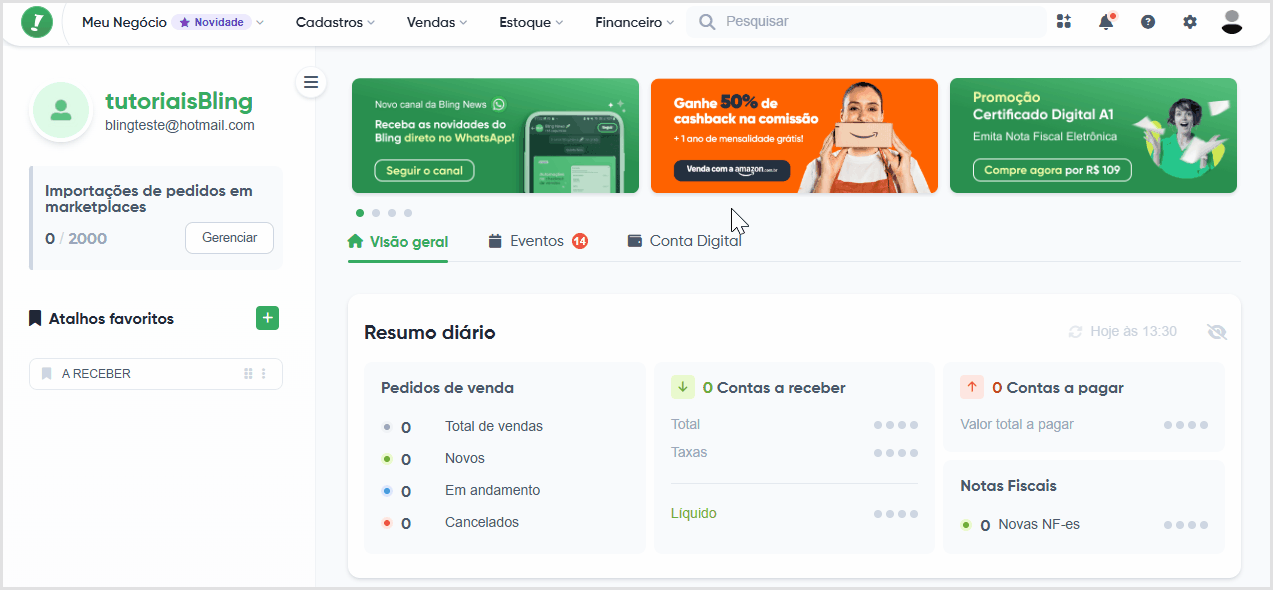Click the Notas Fiscais heading
This screenshot has width=1273, height=590.
point(1008,486)
